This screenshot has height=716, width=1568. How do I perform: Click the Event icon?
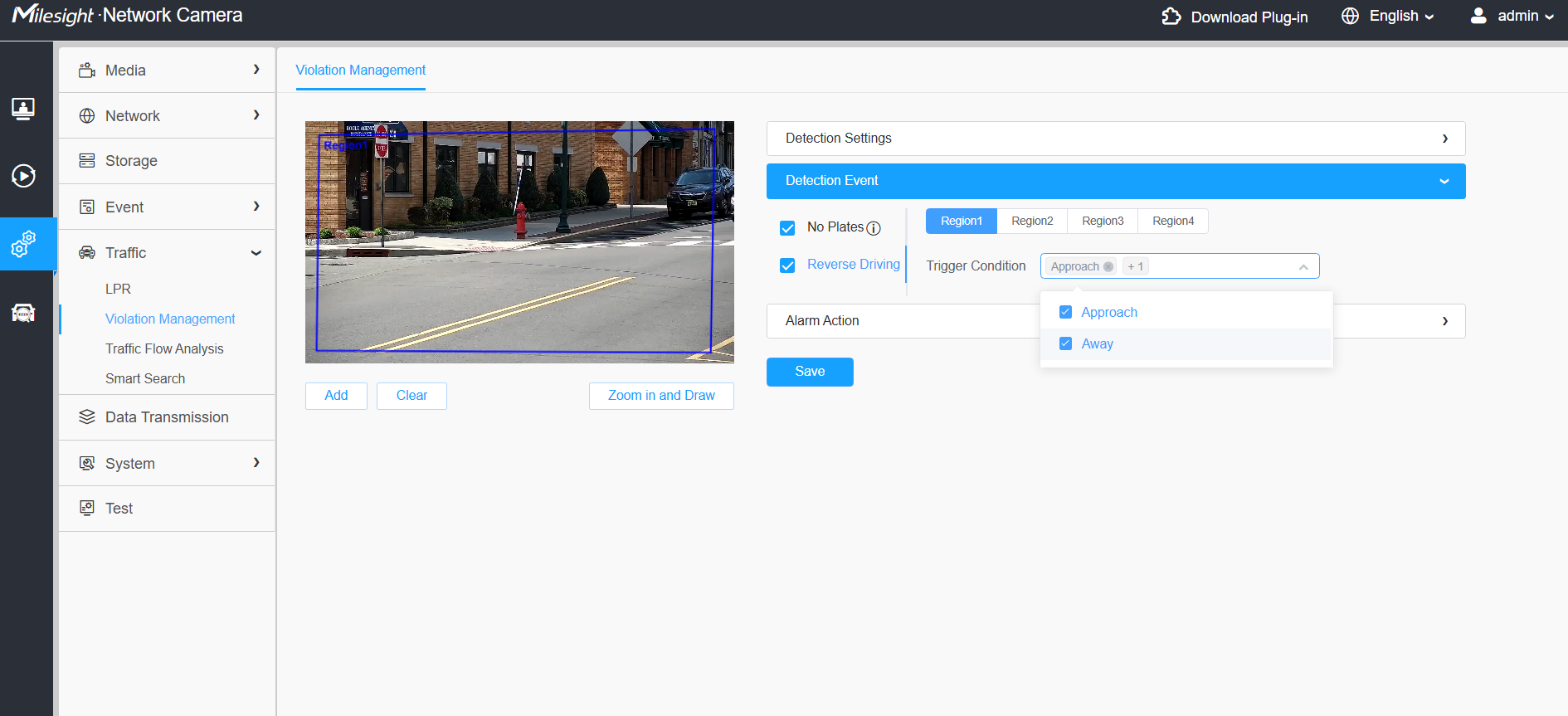point(87,207)
